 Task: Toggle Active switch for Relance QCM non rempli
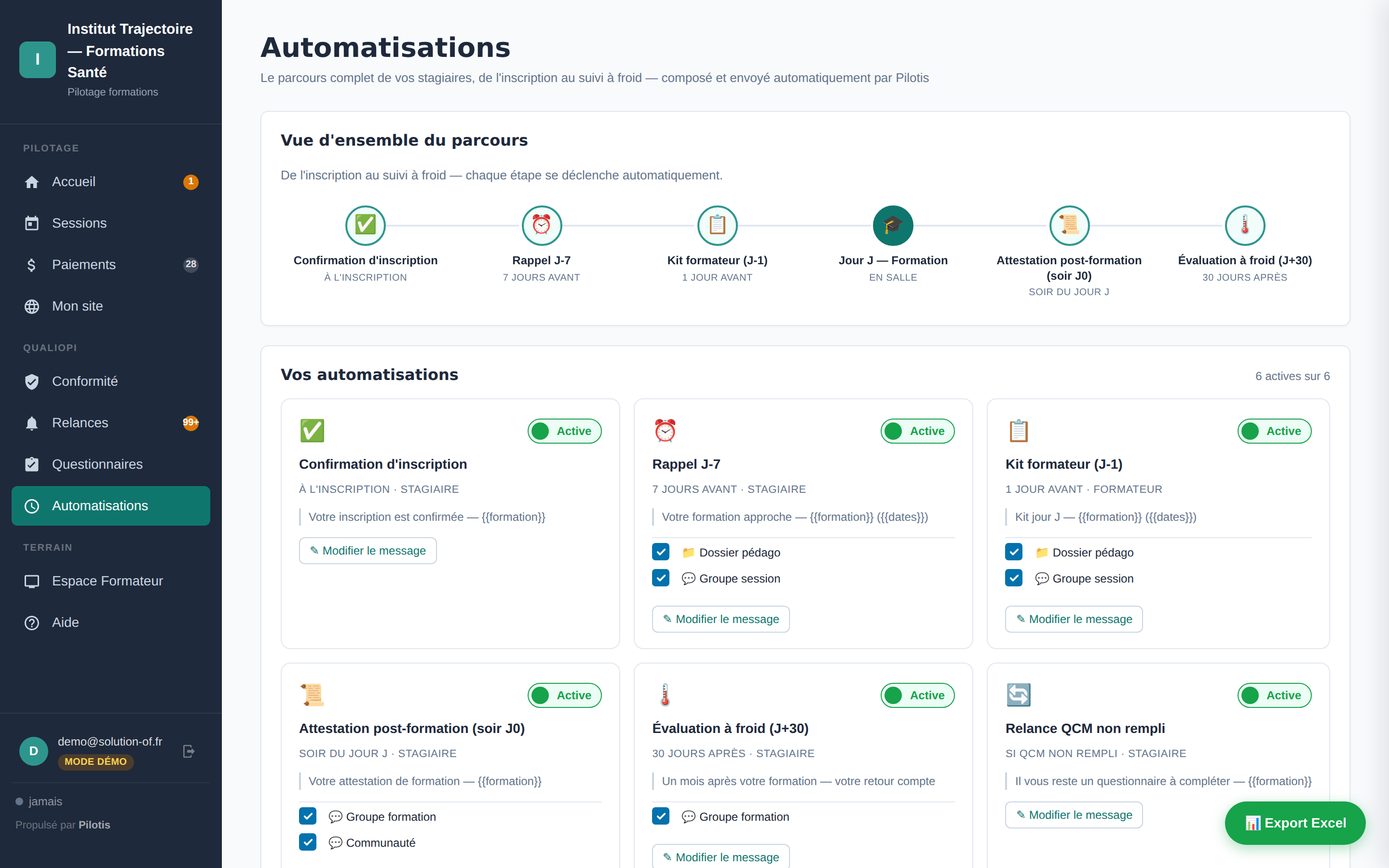coord(1274,695)
